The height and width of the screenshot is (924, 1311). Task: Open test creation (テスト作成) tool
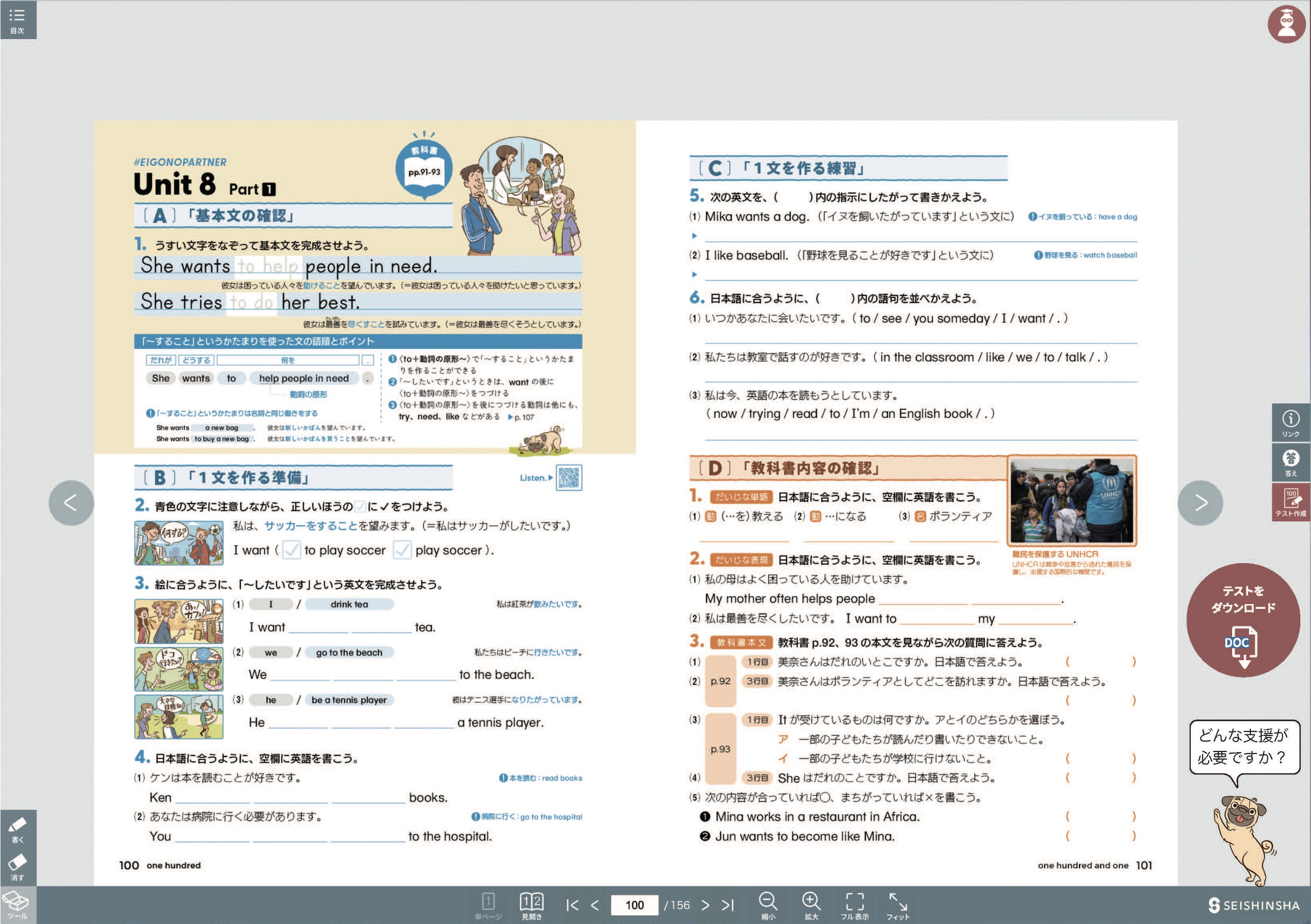pyautogui.click(x=1290, y=502)
